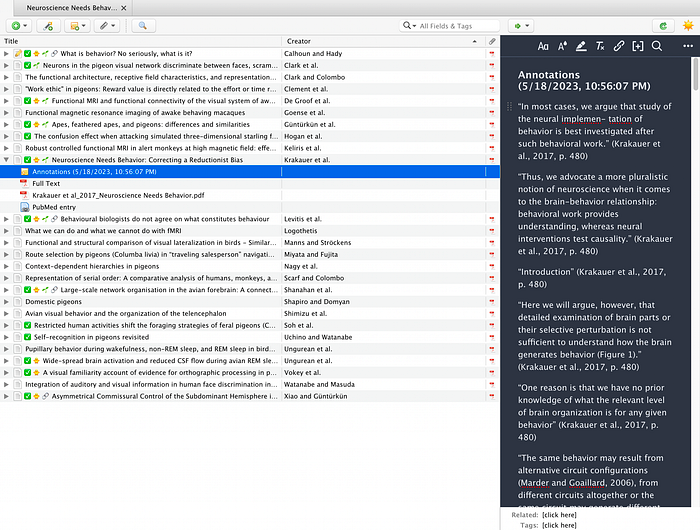
Task: Click the Sync button in toolbar
Action: 661,25
